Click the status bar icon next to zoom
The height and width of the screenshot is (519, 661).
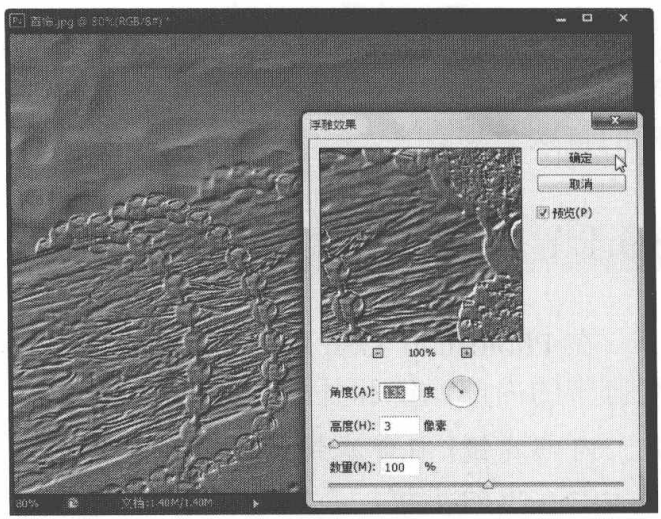pos(73,503)
